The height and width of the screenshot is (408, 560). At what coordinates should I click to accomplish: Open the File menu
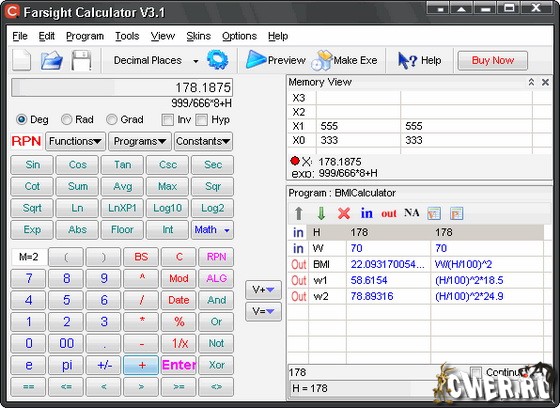(20, 36)
